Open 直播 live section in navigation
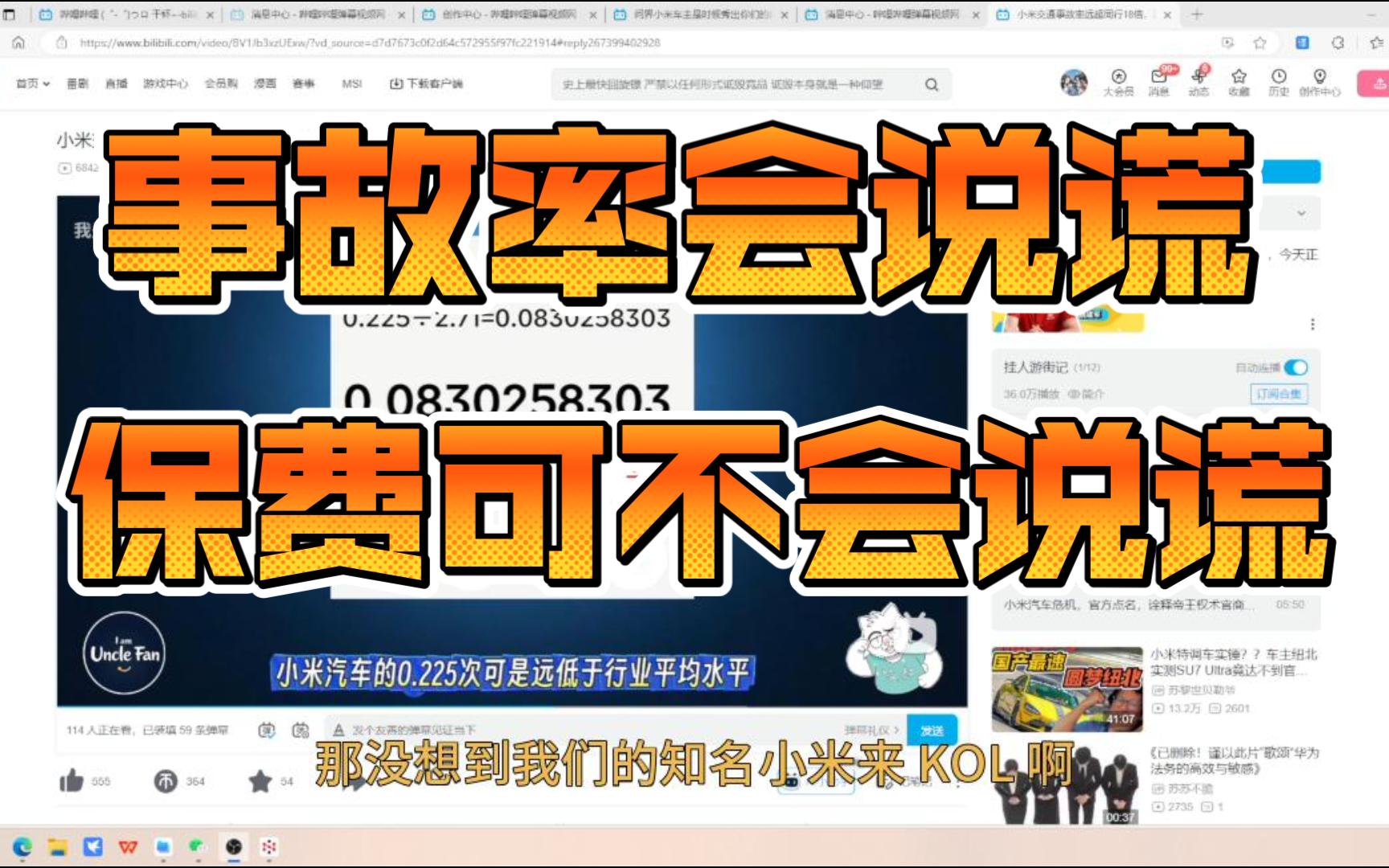 coord(117,83)
